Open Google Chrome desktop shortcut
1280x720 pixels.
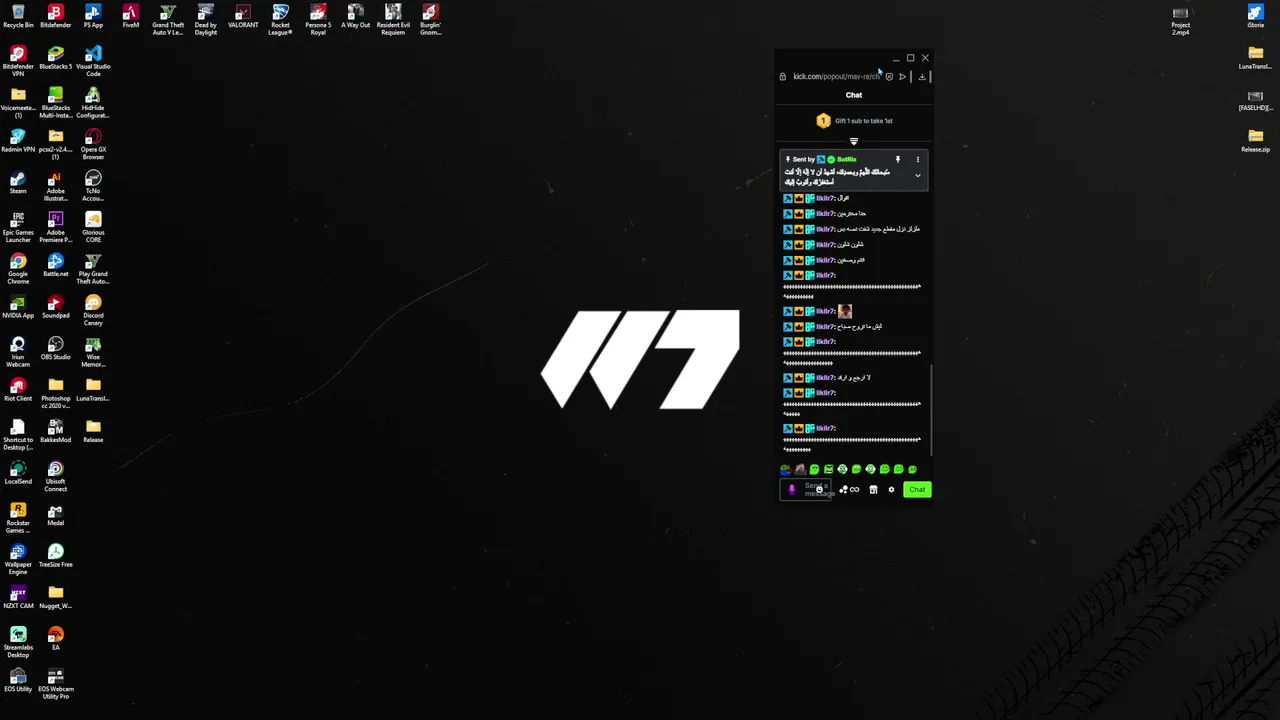(18, 269)
